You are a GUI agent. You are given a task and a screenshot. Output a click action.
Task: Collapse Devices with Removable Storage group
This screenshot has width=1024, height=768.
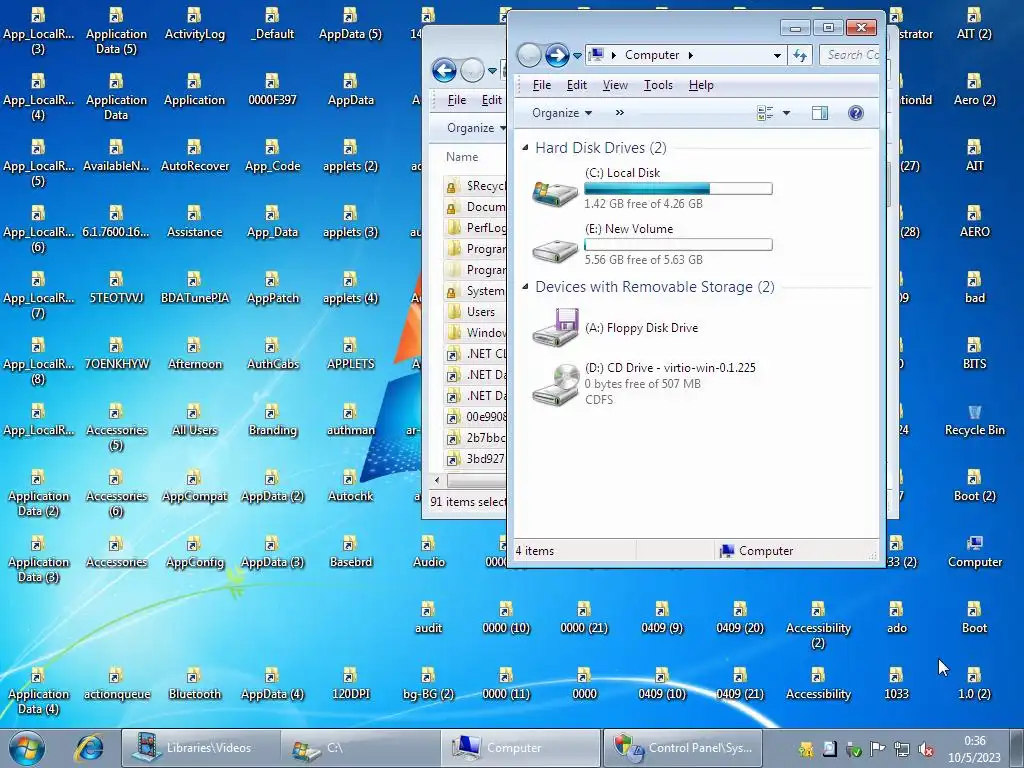click(525, 287)
